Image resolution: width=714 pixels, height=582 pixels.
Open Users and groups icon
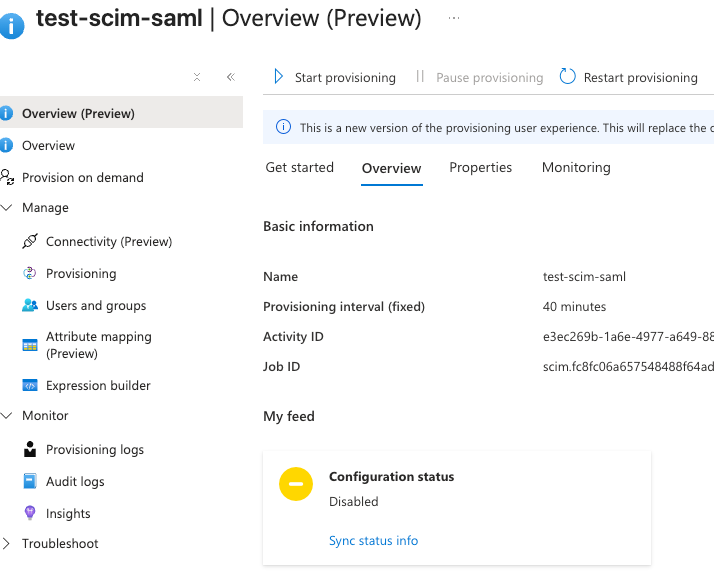(29, 306)
